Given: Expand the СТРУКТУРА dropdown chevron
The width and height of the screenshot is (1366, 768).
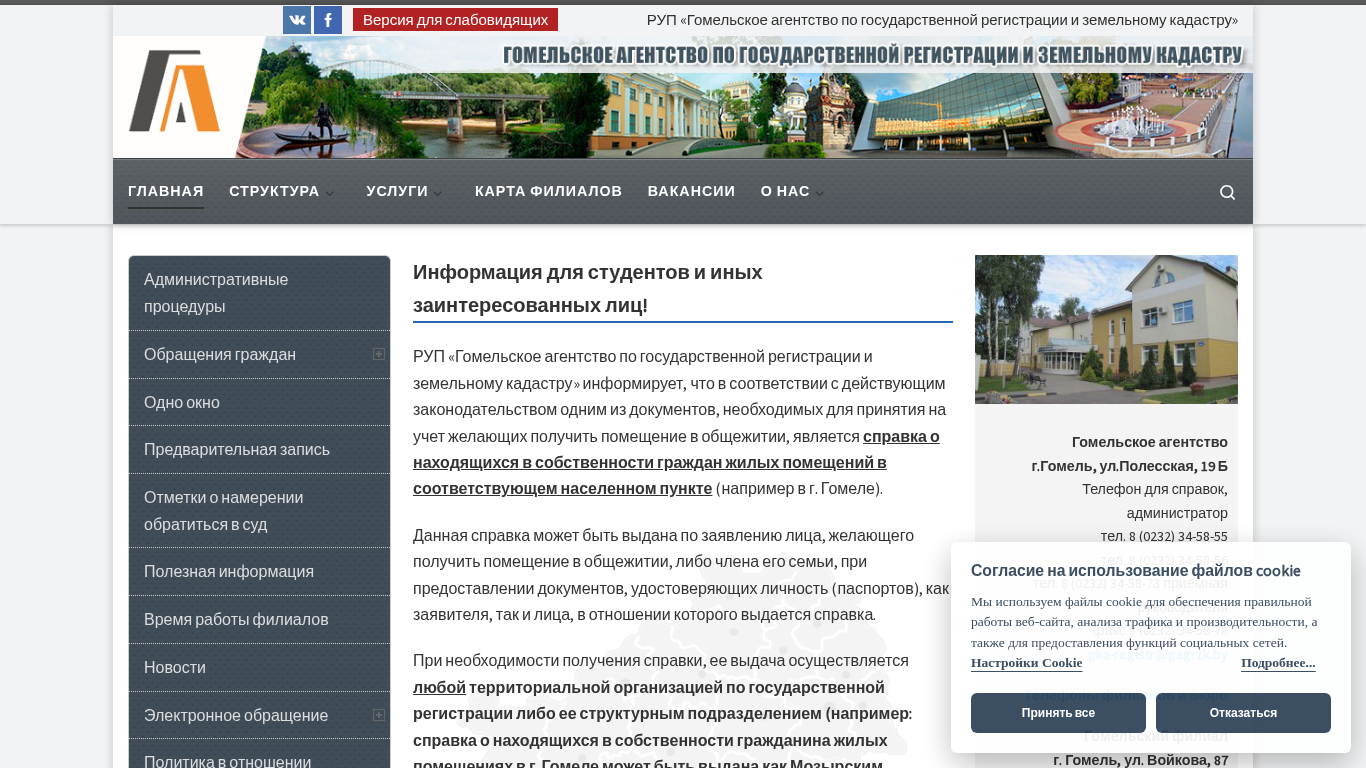Looking at the screenshot, I should coord(330,193).
